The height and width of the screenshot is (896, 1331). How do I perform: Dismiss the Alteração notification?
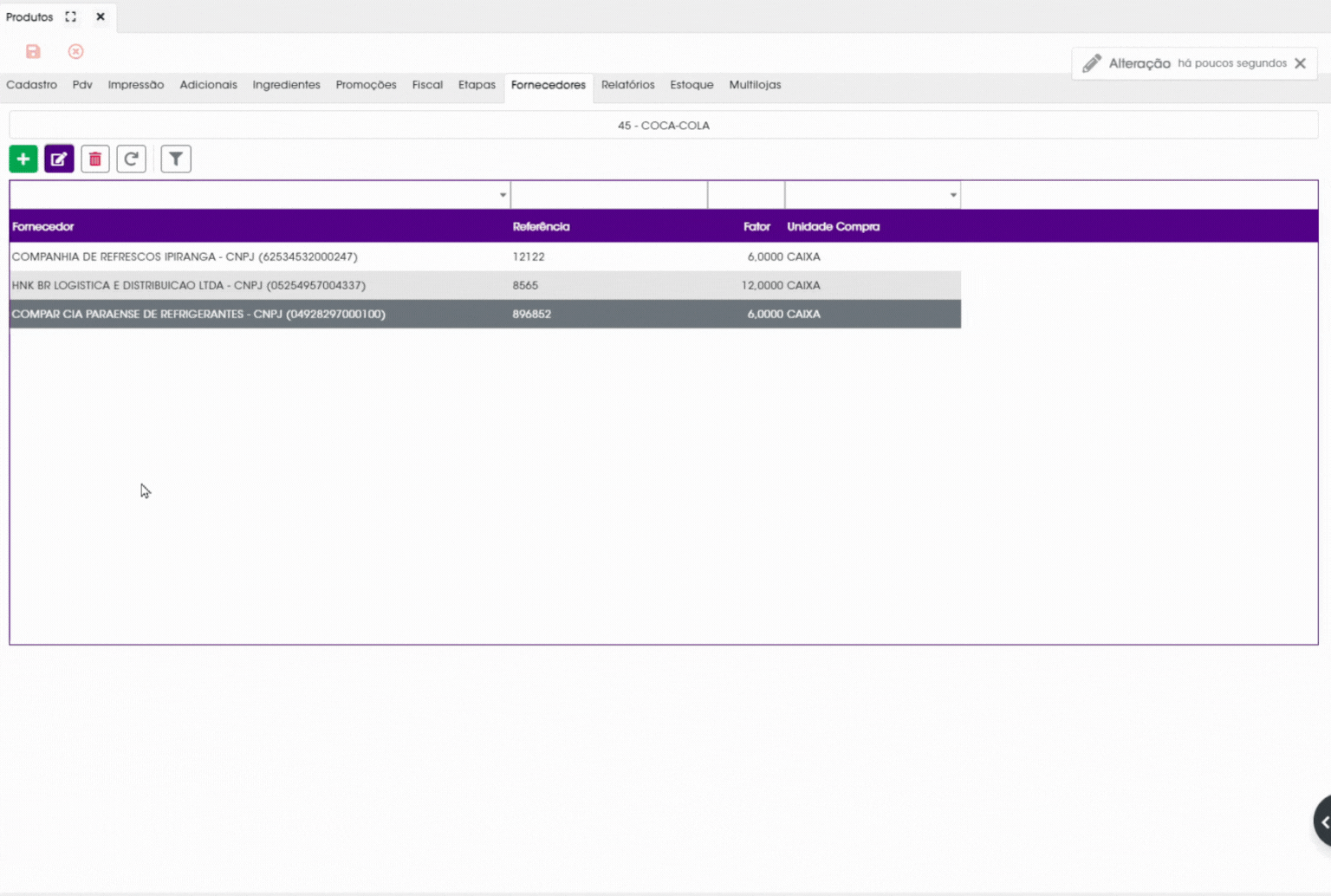1300,63
